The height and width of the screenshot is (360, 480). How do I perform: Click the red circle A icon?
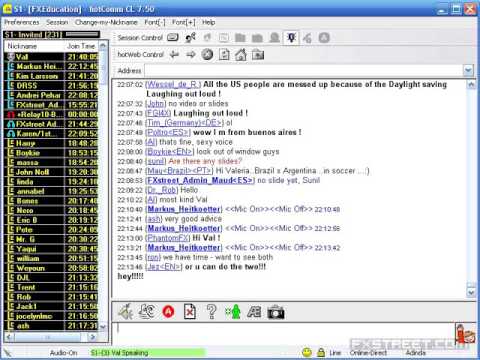click(168, 312)
